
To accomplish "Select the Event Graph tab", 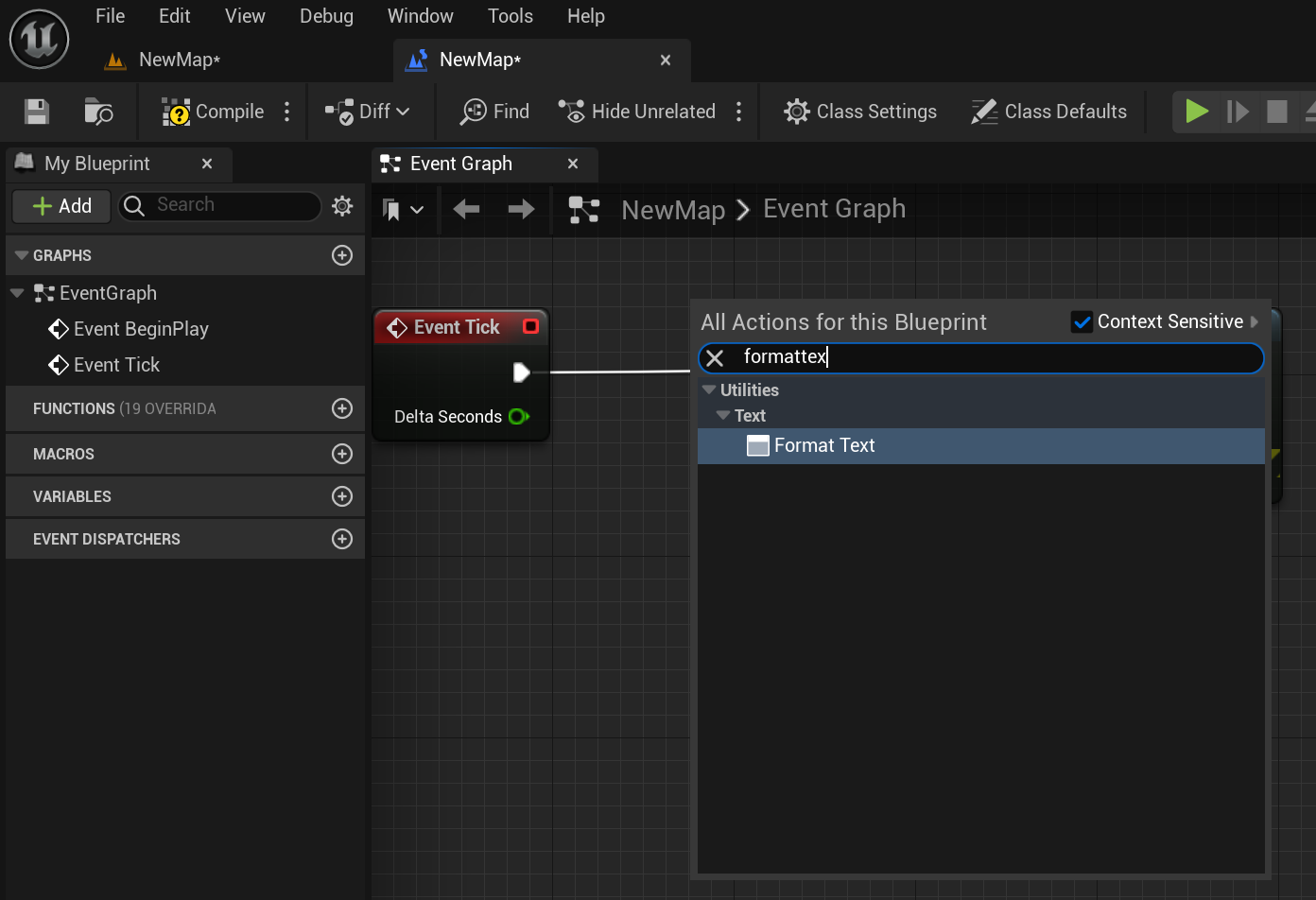I will point(461,164).
